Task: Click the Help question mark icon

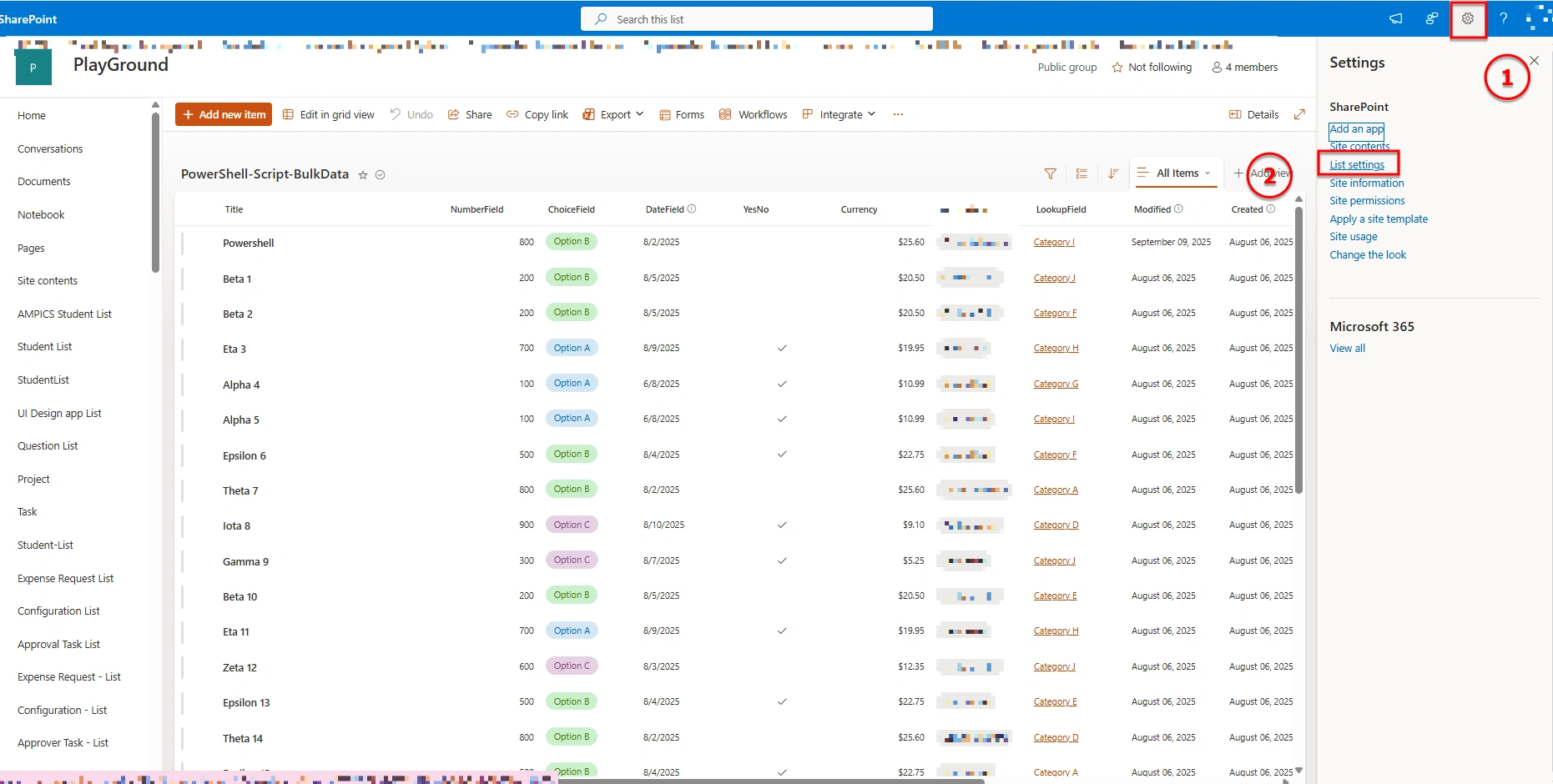Action: [x=1503, y=18]
